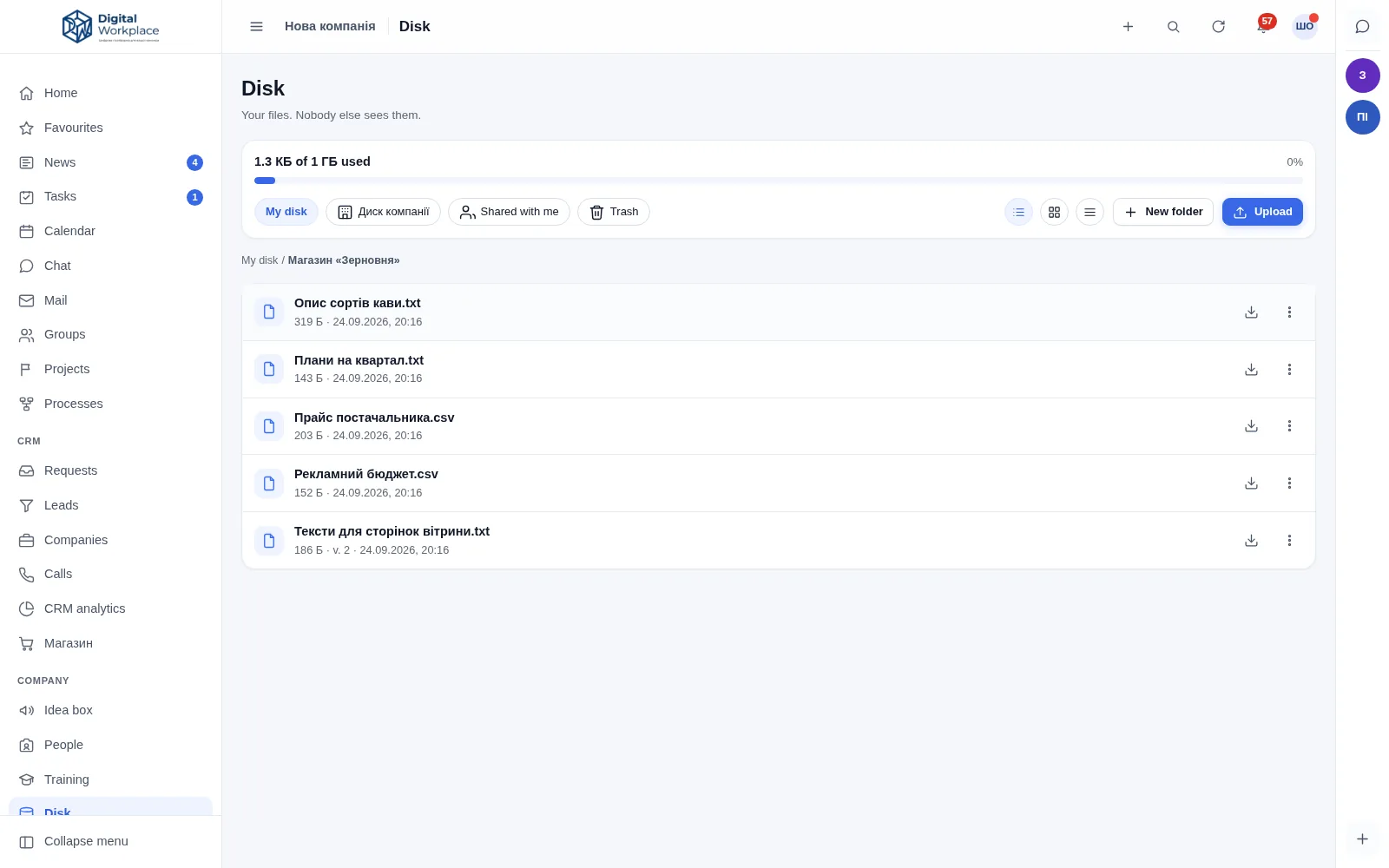
Task: Open conversation with blue avatar ПІ
Action: point(1362,117)
